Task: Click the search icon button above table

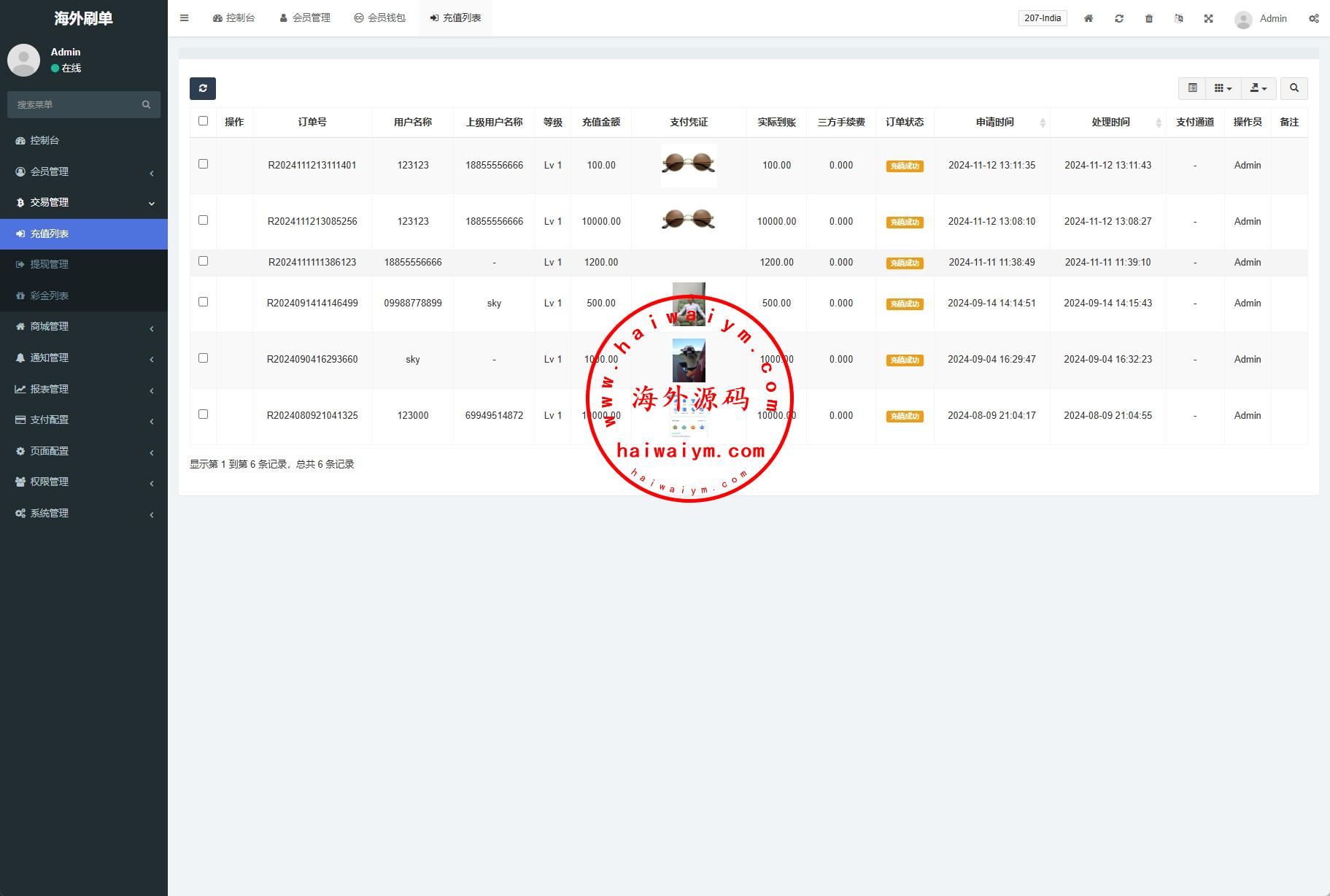Action: tap(1294, 88)
